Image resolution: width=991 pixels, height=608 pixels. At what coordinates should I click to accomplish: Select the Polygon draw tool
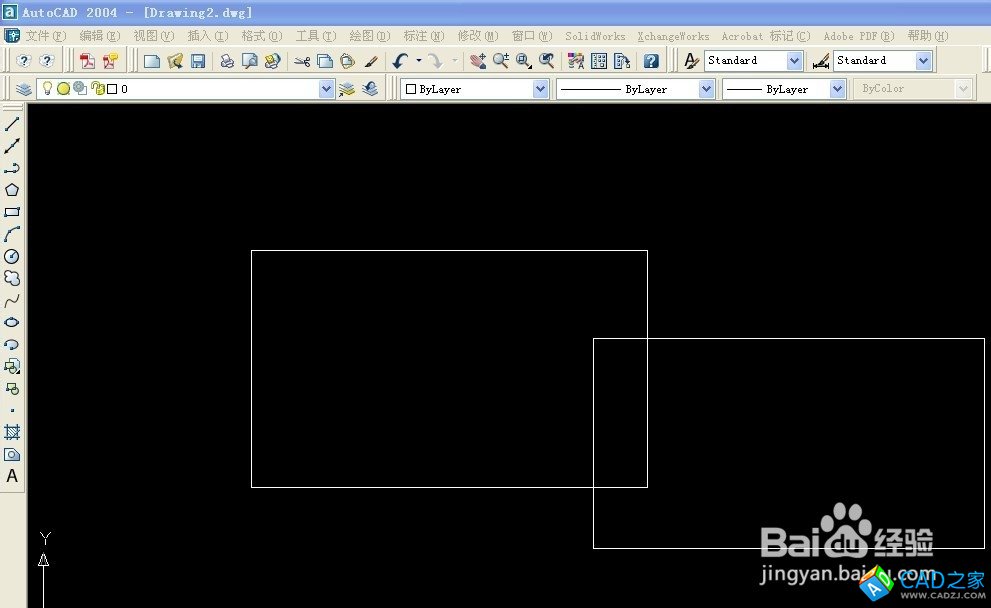(12, 190)
